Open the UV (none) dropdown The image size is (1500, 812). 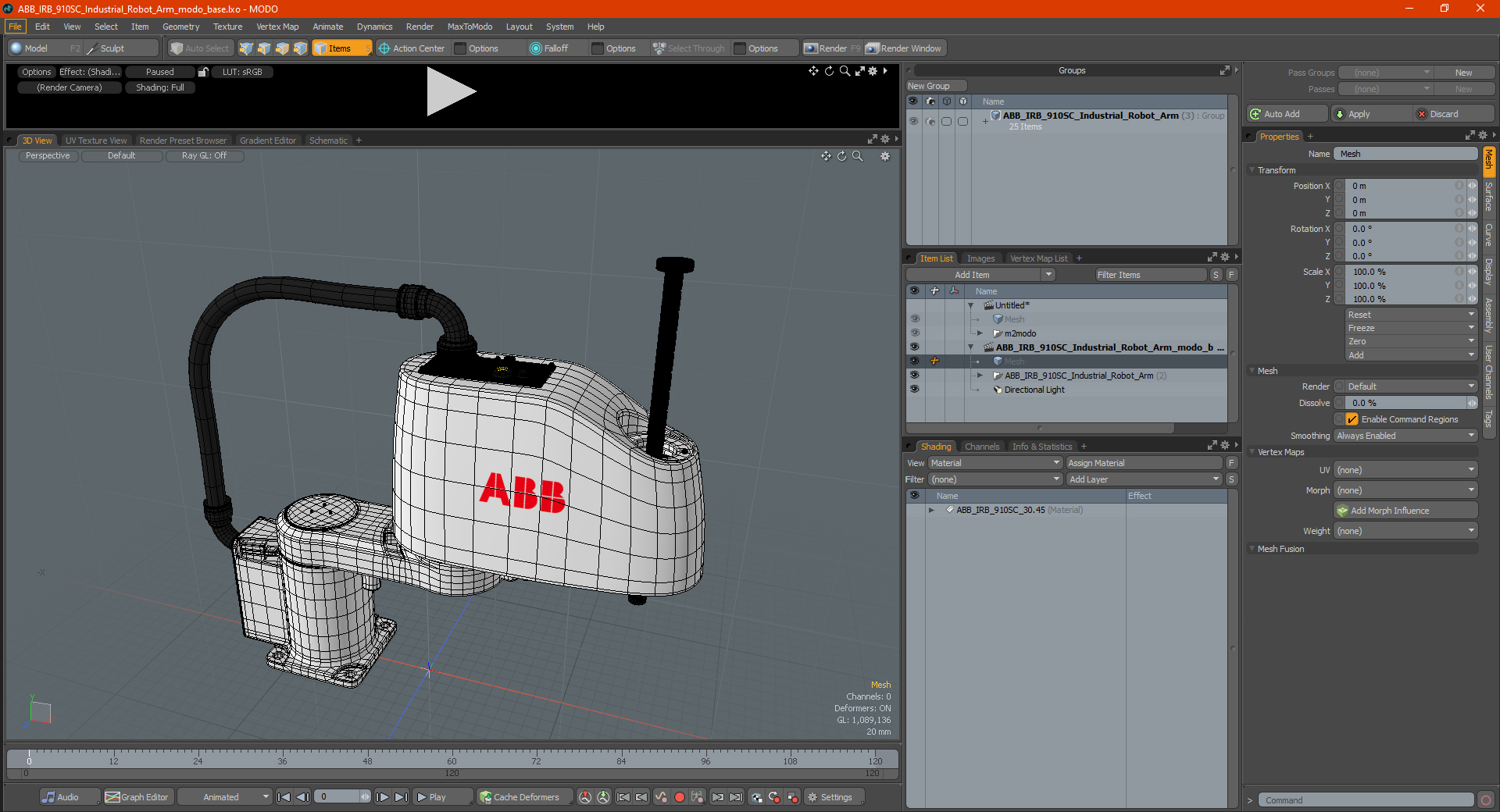pyautogui.click(x=1405, y=470)
